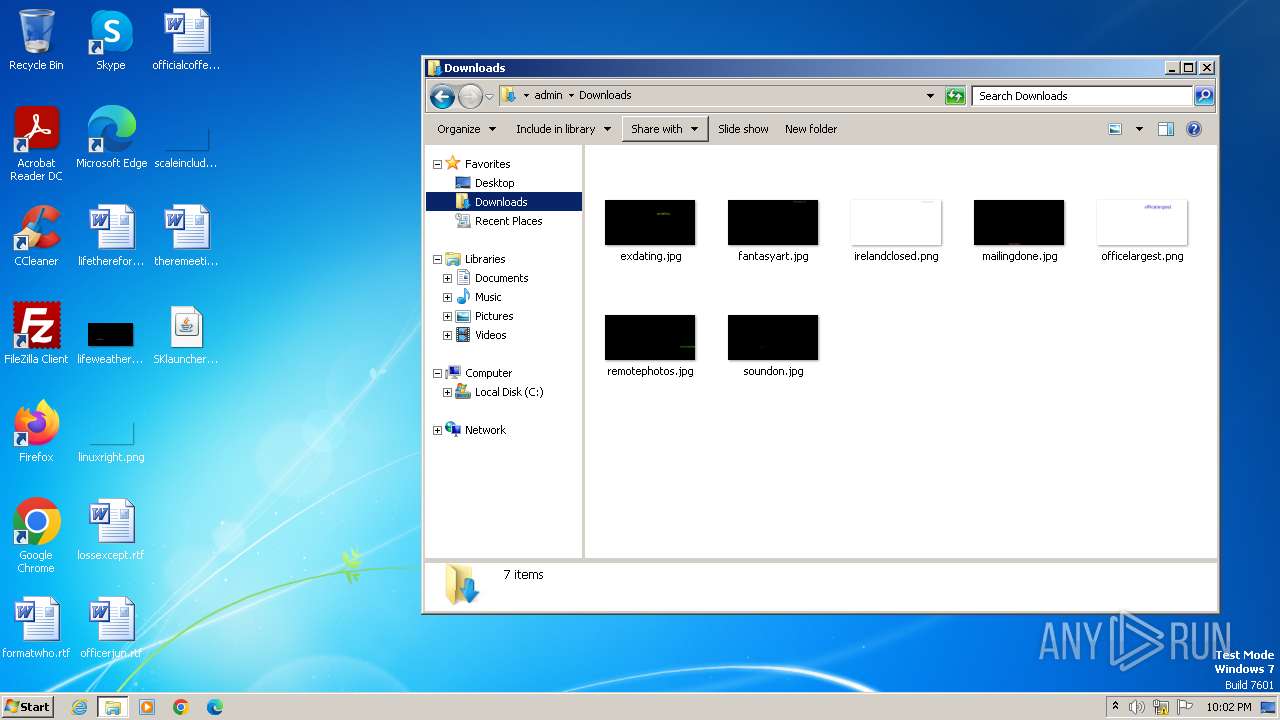Select the officerjun.rtf desktop file

pyautogui.click(x=111, y=627)
